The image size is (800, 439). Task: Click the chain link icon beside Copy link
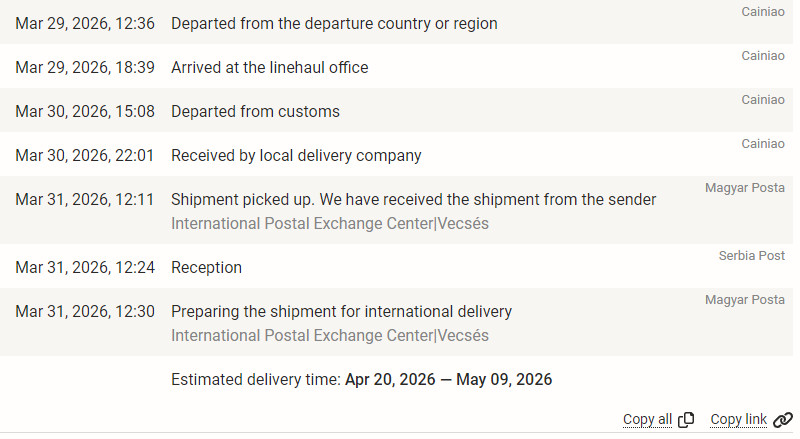[x=782, y=420]
